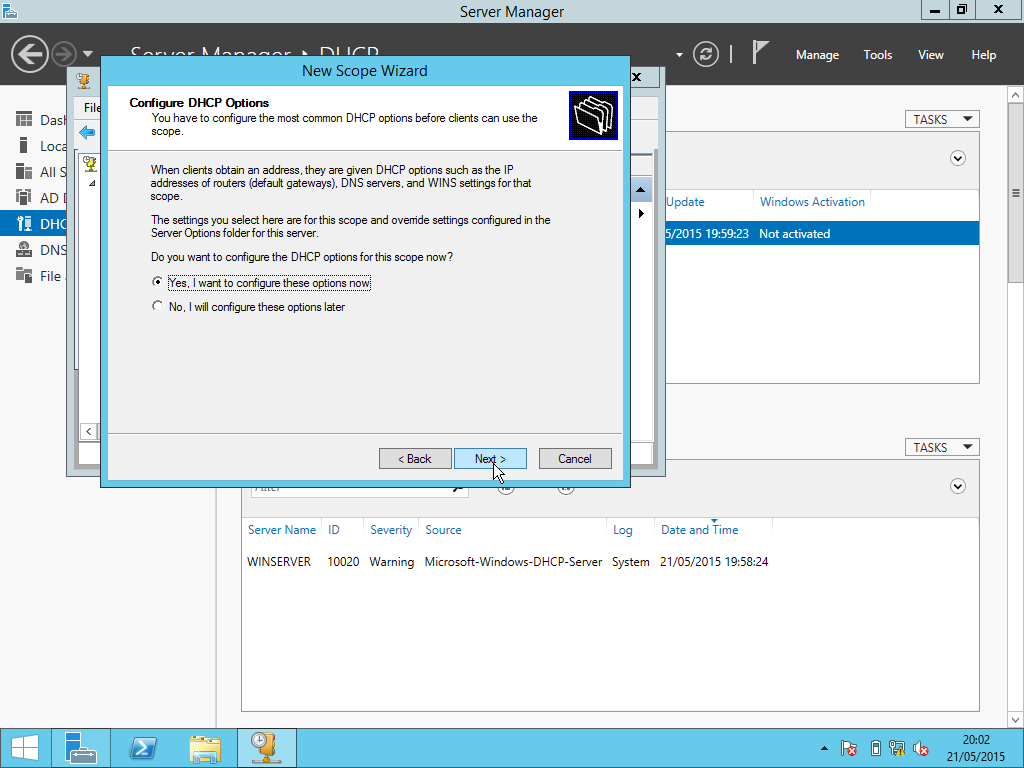Sort by Windows Activation column

coord(812,202)
